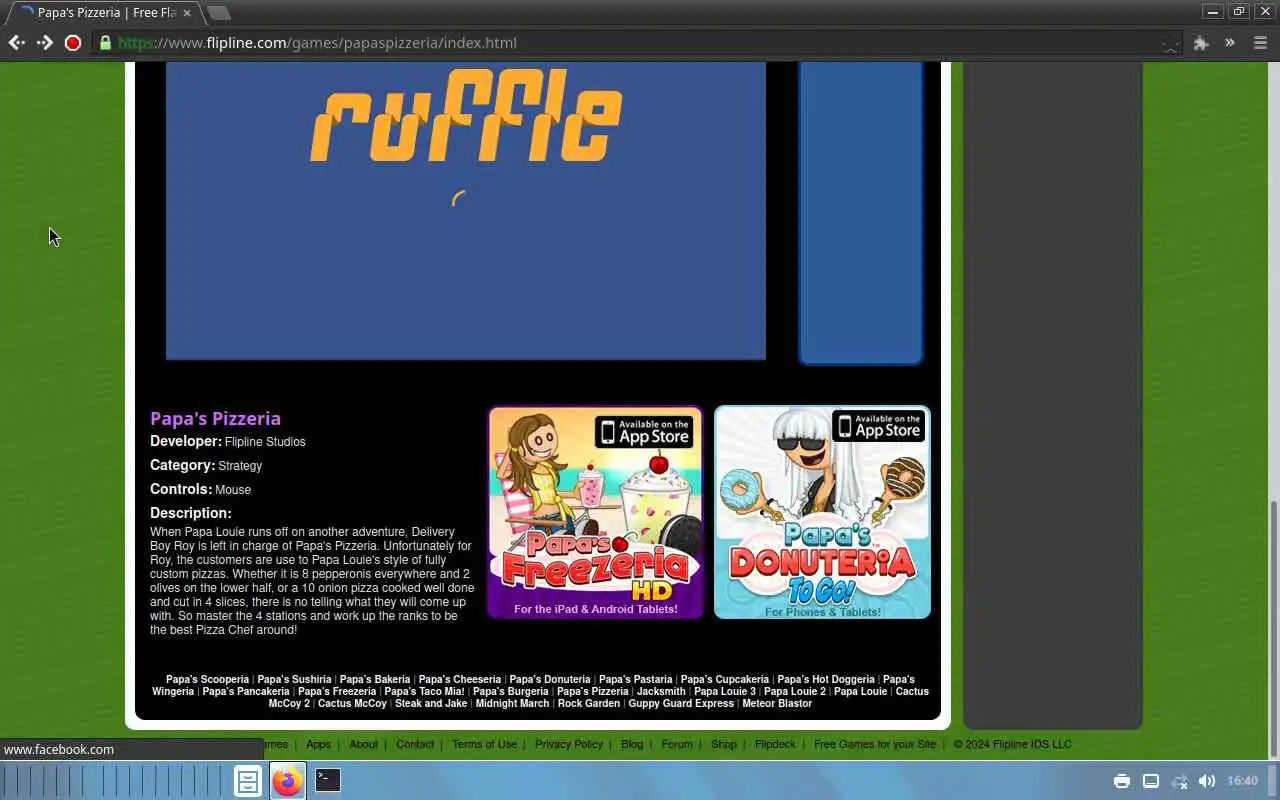The width and height of the screenshot is (1280, 800).
Task: Select the Papa's Pizzeria browser tab
Action: [x=104, y=13]
